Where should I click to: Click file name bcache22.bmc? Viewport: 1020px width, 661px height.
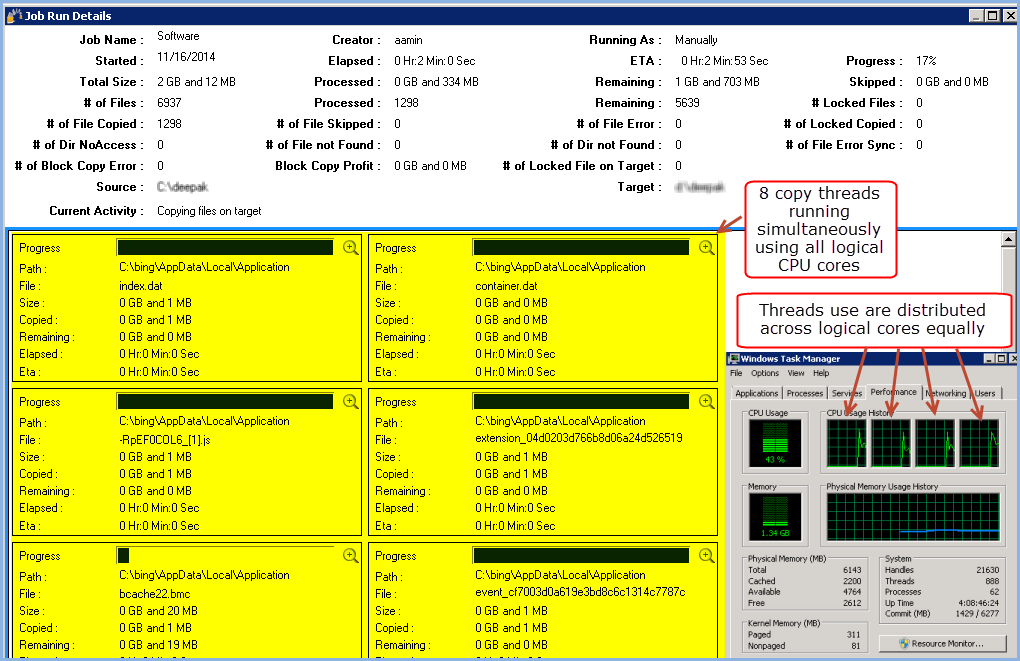155,594
